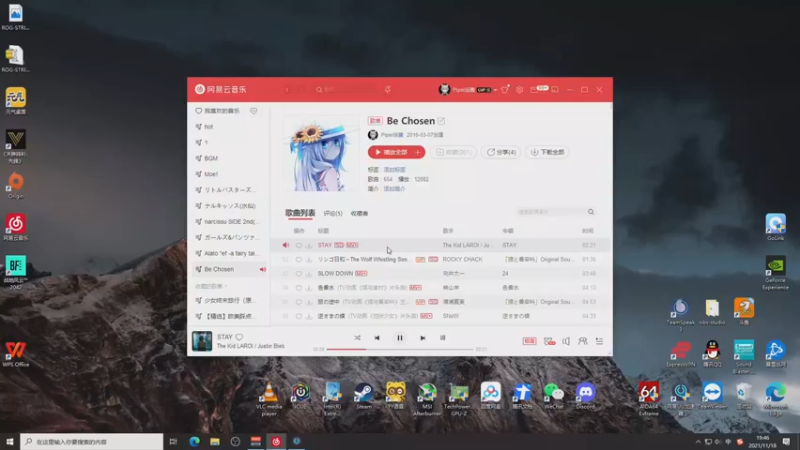Open the playlist creator profile link
Image resolution: width=800 pixels, height=450 pixels.
point(392,135)
